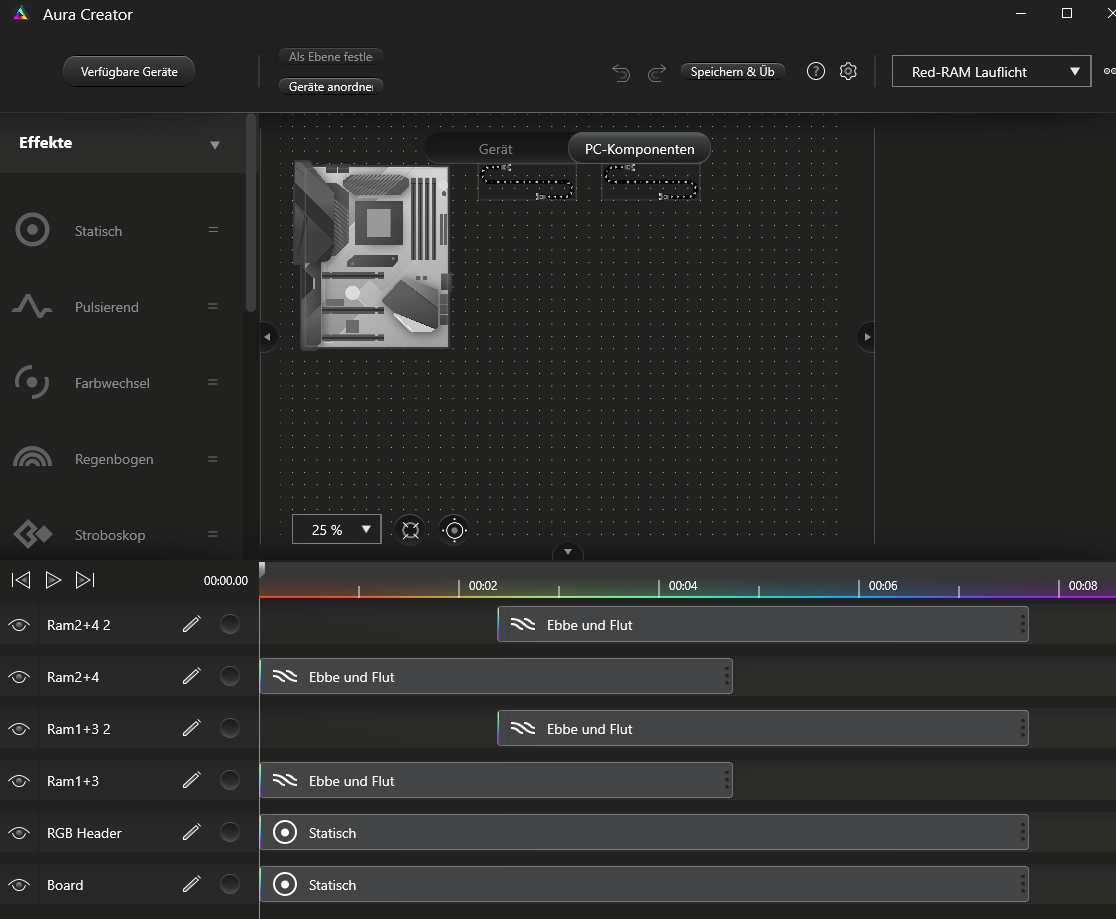
Task: Open help via question mark icon
Action: tap(816, 71)
